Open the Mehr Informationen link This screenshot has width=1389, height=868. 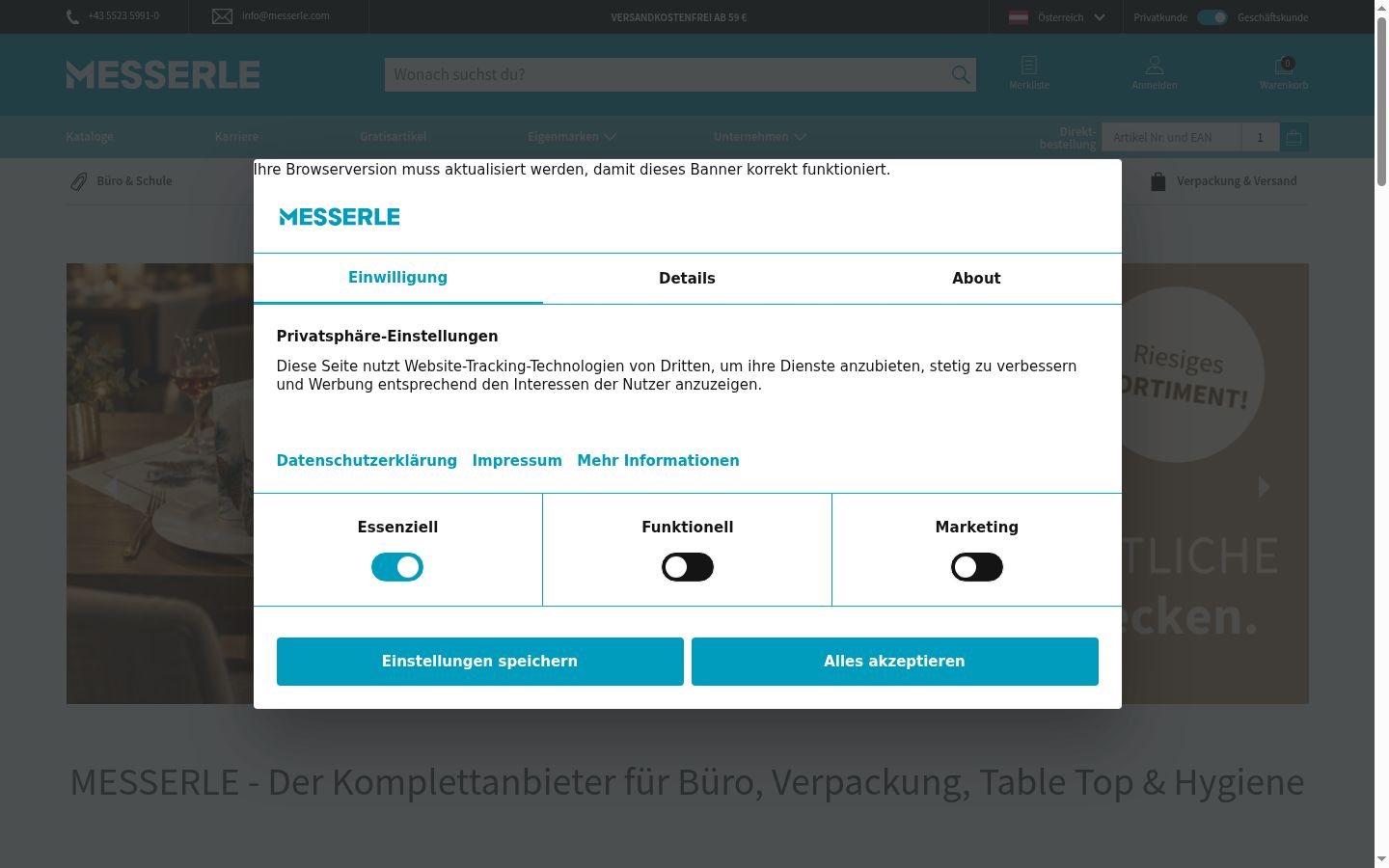659,461
